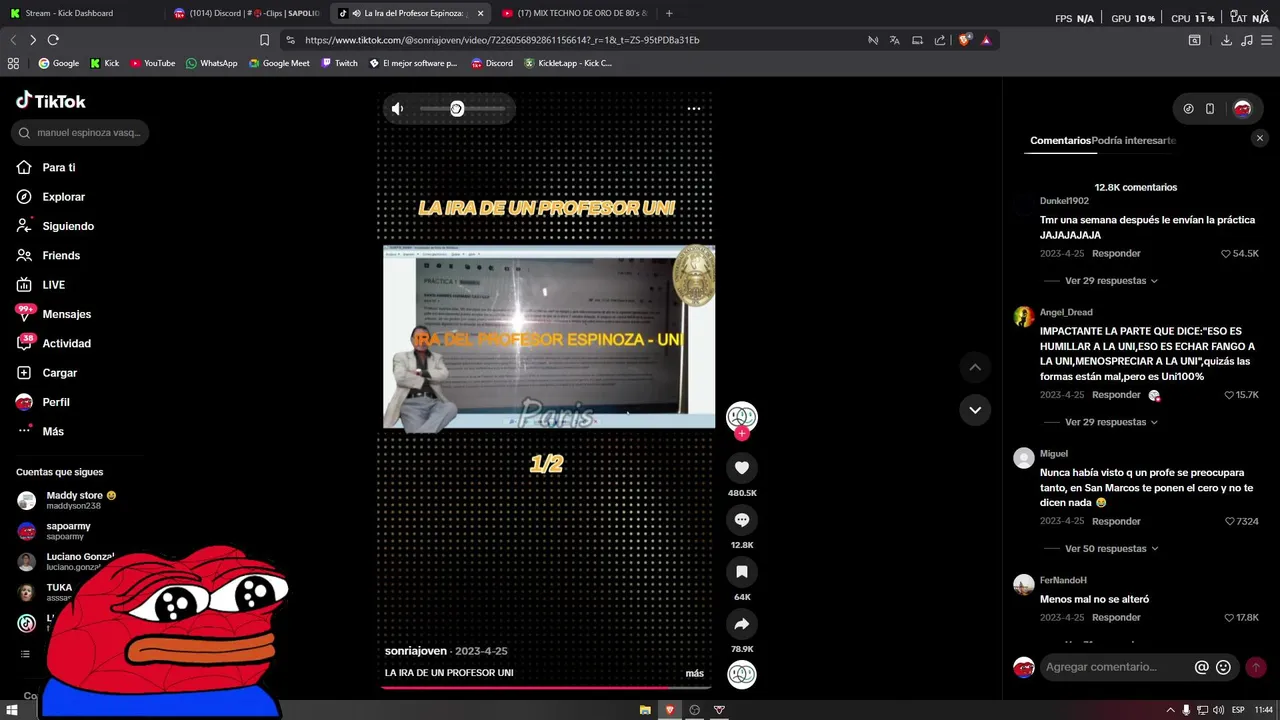This screenshot has height=720, width=1280.
Task: Go to next video with down arrow
Action: (975, 410)
